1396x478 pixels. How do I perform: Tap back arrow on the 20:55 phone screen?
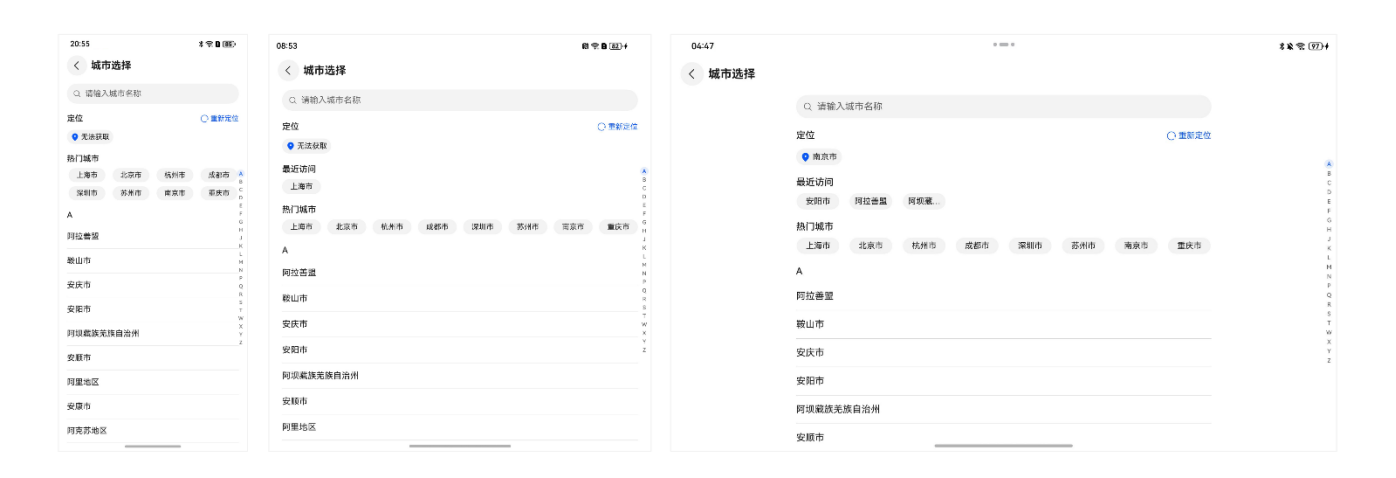(77, 65)
